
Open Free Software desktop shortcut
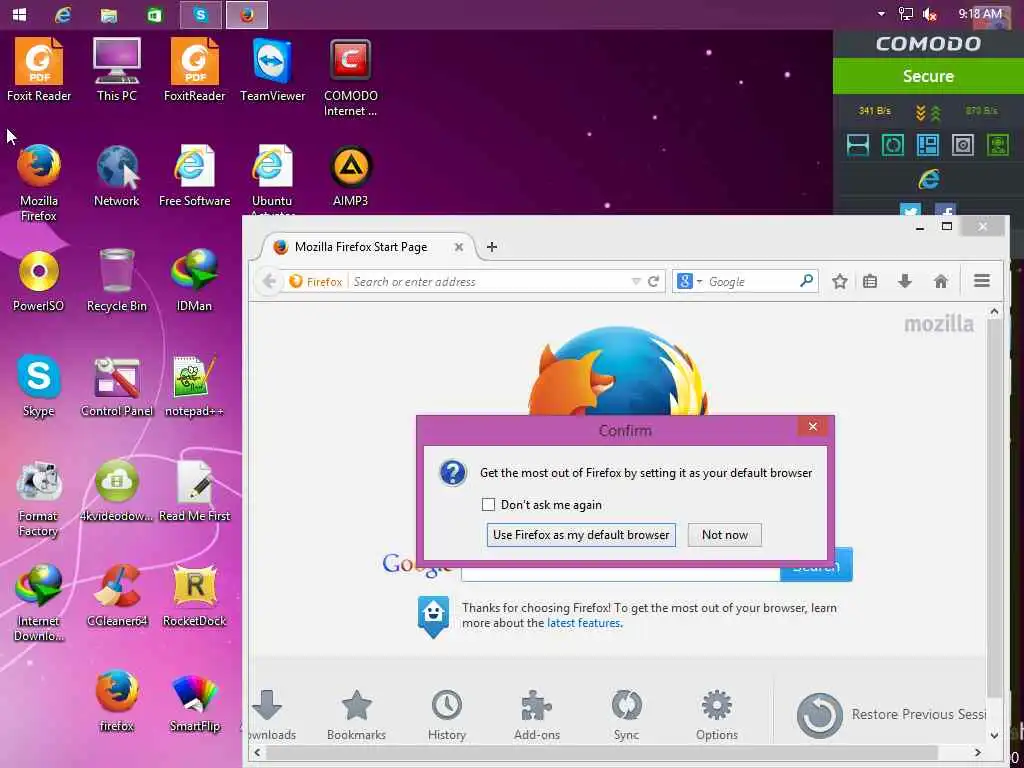click(195, 175)
